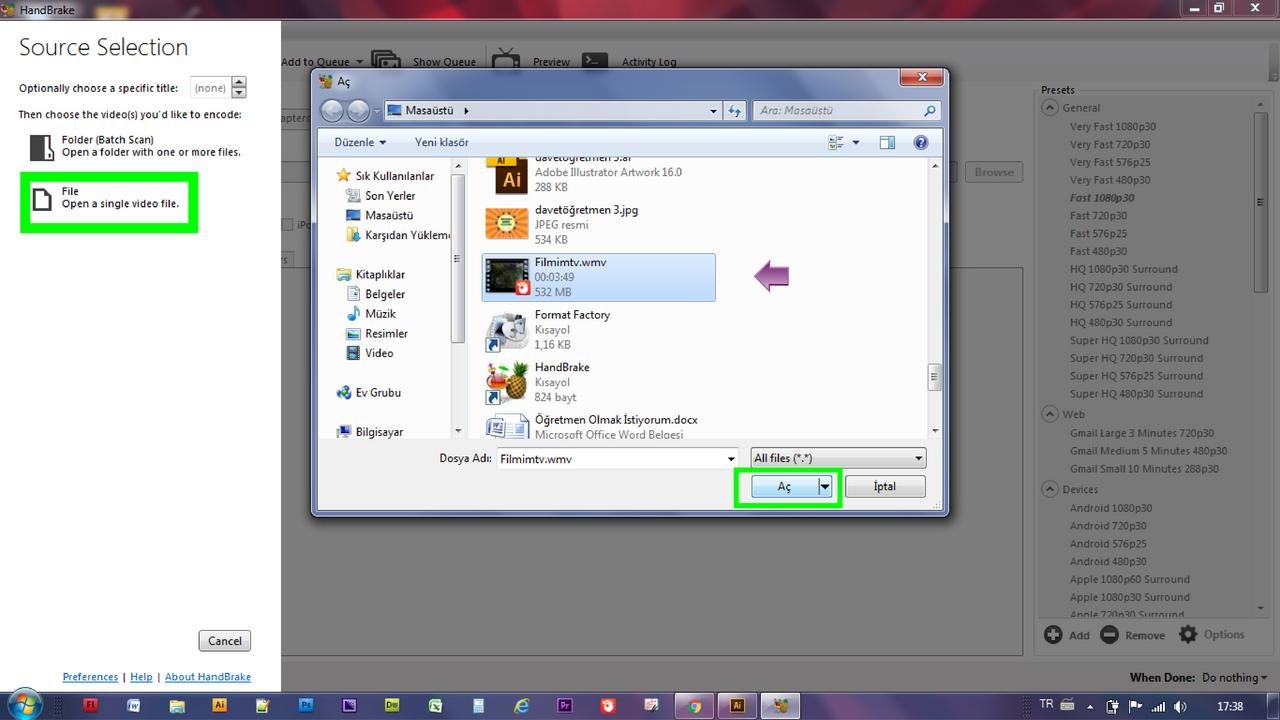Open Bilgisayar in the sidebar
Image resolution: width=1280 pixels, height=720 pixels.
[369, 432]
